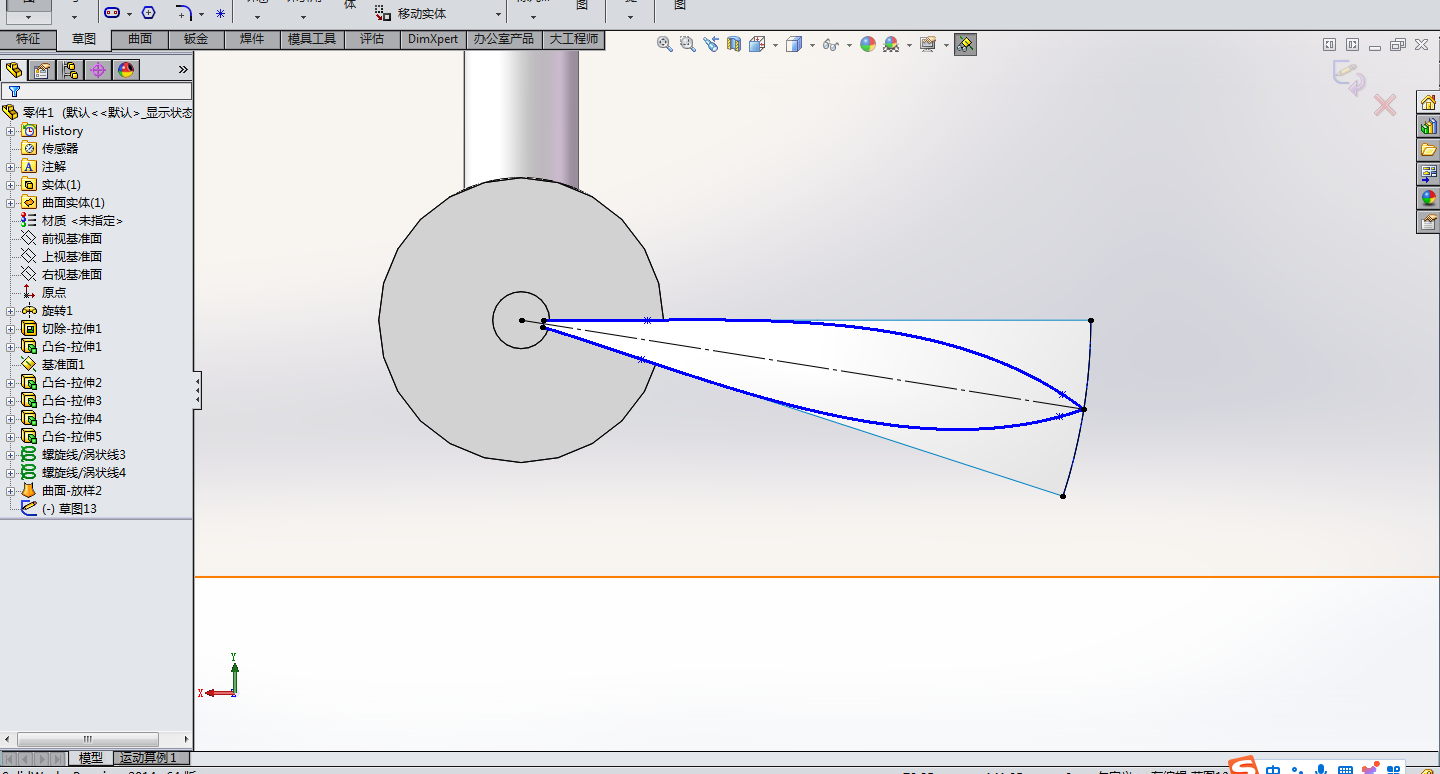Switch to the 特征 ribbon tab
The image size is (1440, 774).
28,39
